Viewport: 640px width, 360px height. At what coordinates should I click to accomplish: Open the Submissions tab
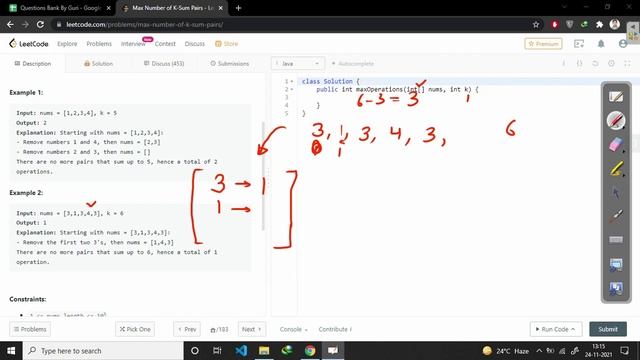point(230,64)
